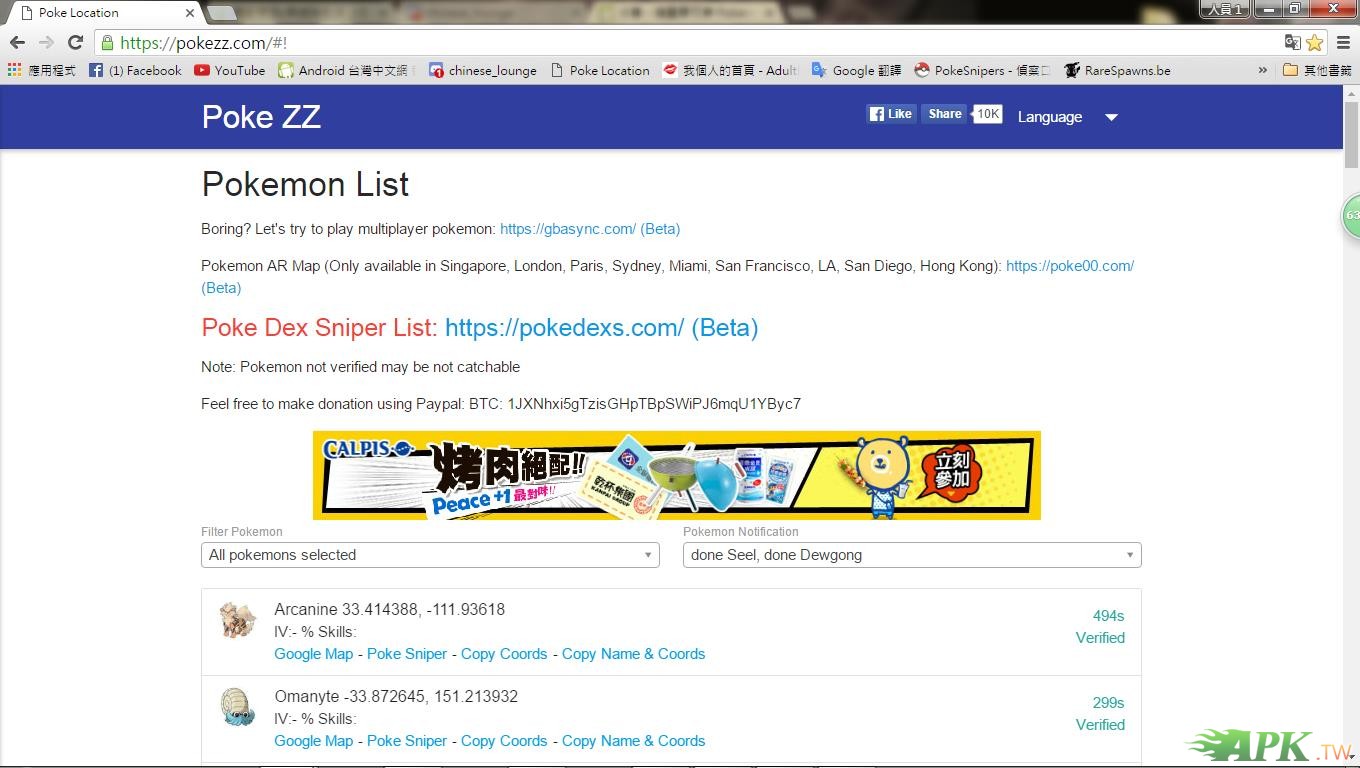Click the Omanyte 299s timer text
Viewport: 1360px width, 768px height.
(x=1108, y=703)
